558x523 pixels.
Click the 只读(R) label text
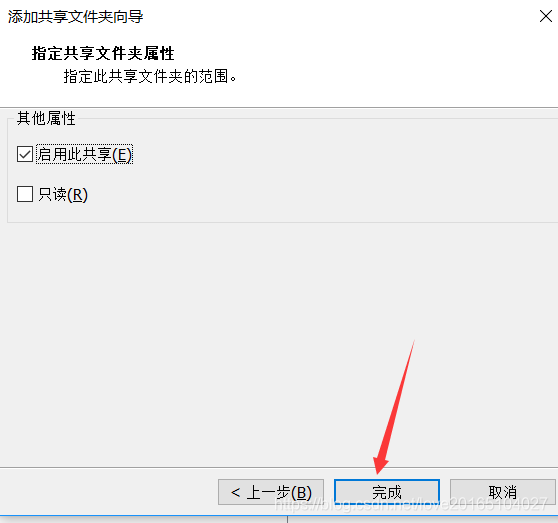[x=63, y=195]
